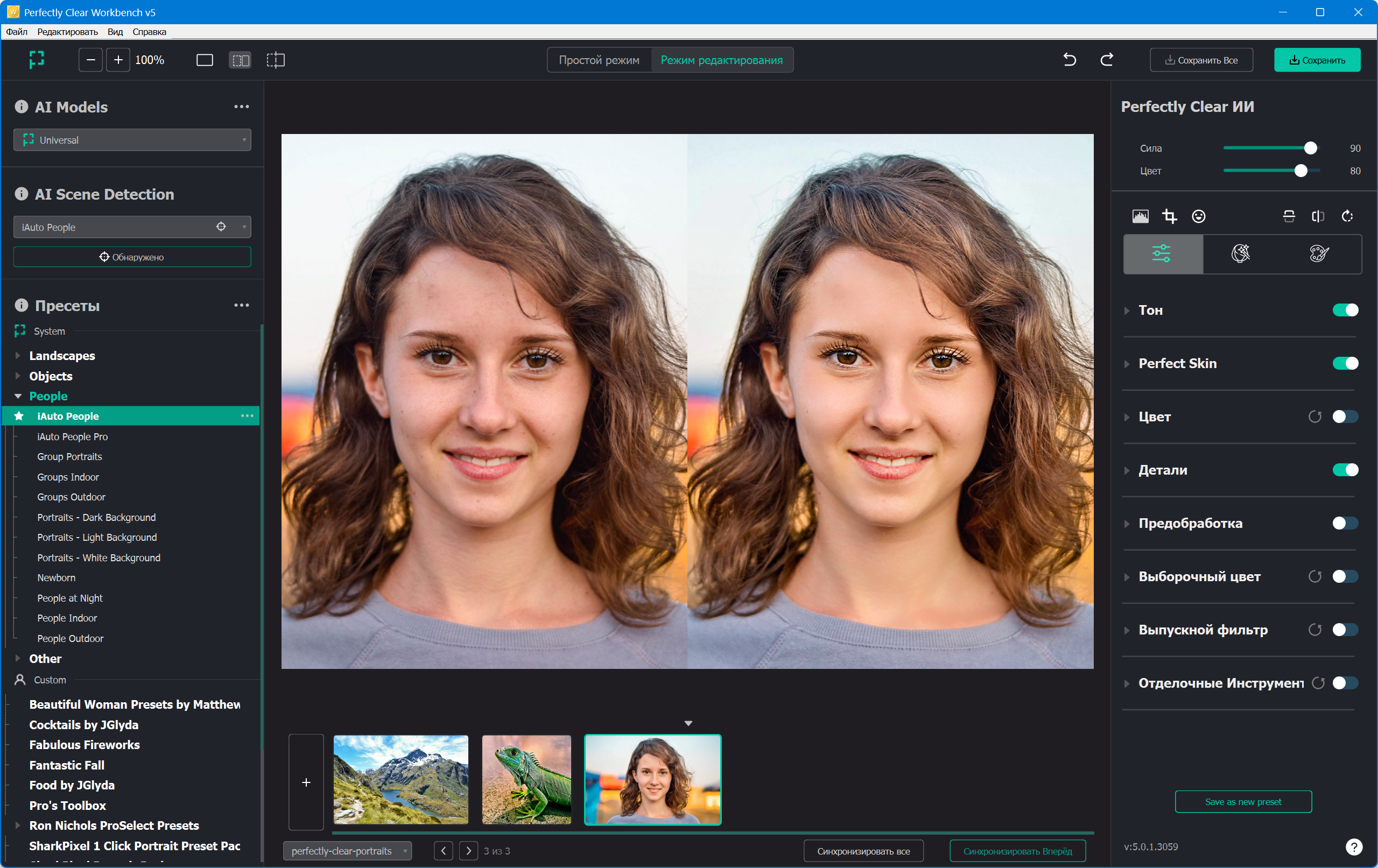This screenshot has height=868, width=1378.
Task: Switch to Простой режим tab
Action: [x=599, y=60]
